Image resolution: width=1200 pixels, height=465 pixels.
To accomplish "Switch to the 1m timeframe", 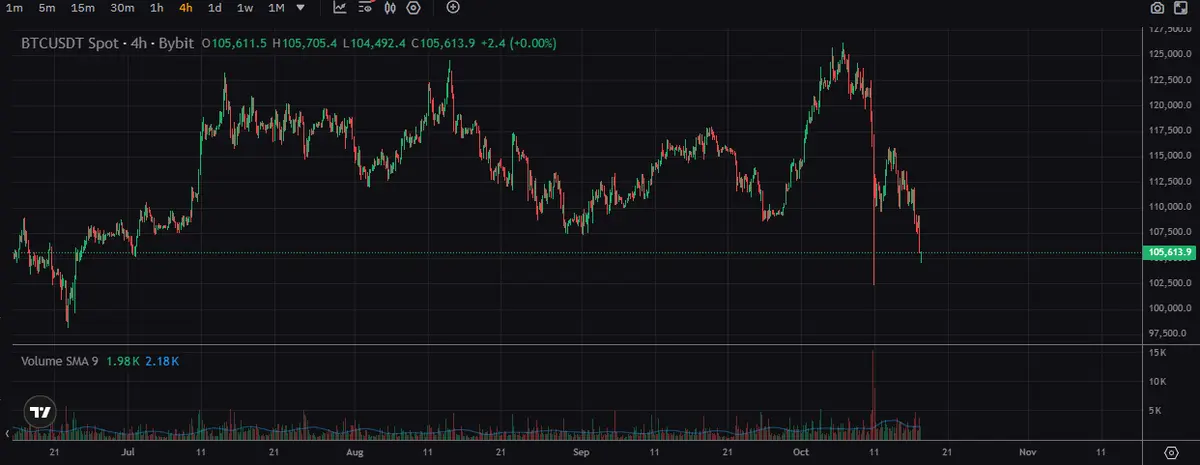I will [14, 8].
